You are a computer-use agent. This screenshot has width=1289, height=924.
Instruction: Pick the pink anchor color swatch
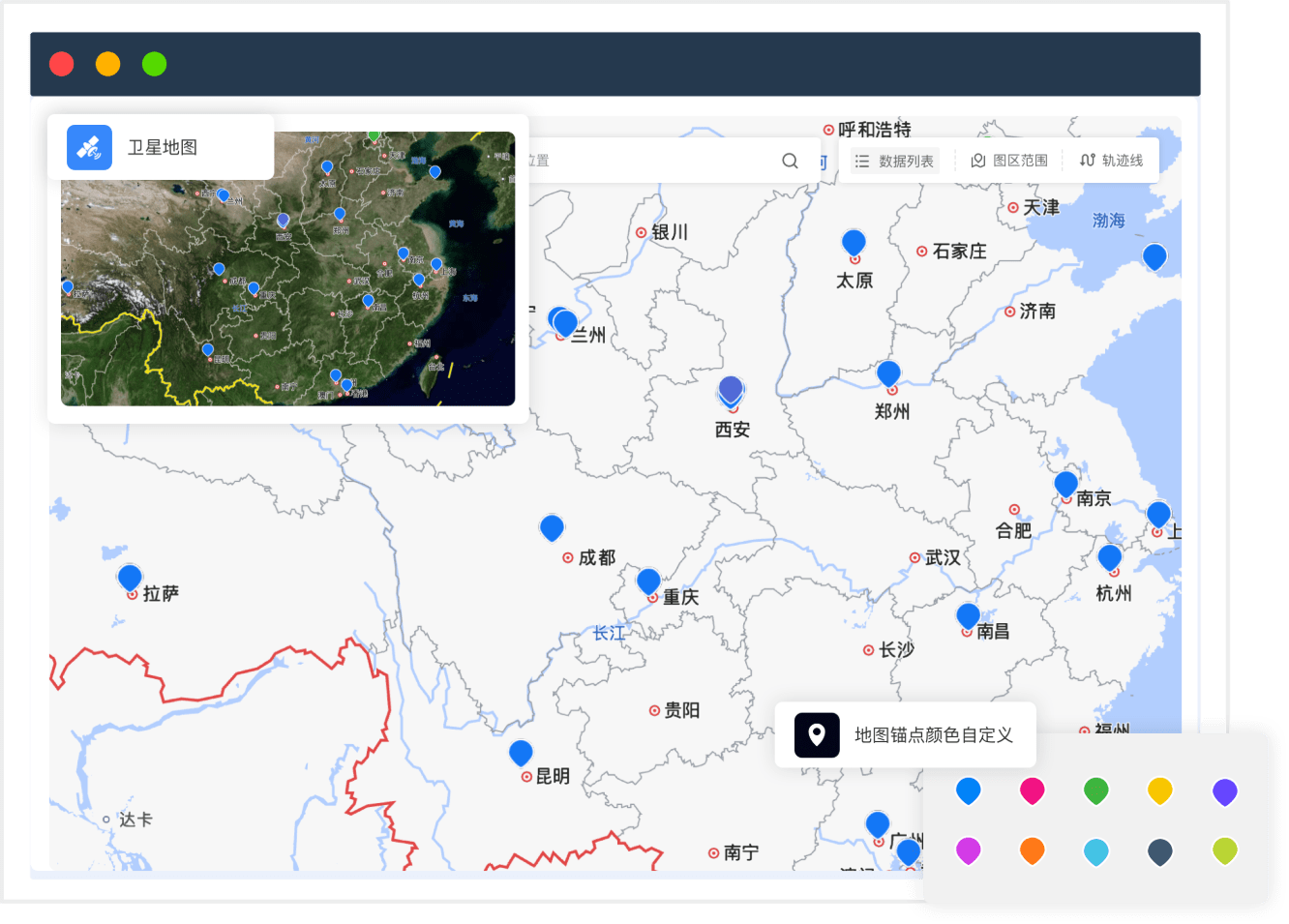point(1032,790)
